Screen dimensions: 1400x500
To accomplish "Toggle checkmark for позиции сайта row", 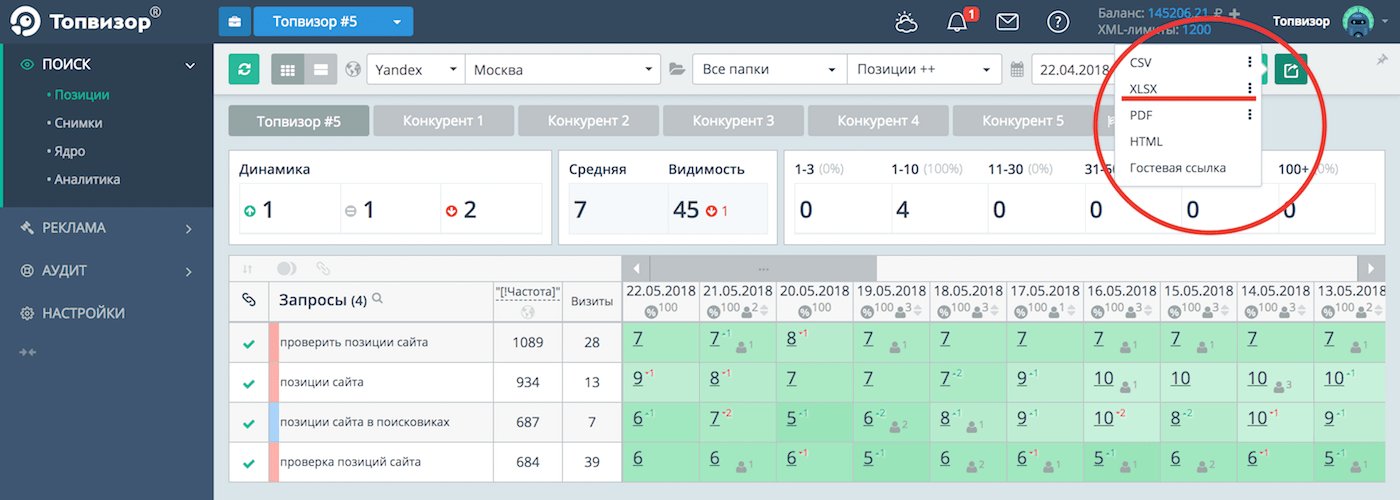I will pyautogui.click(x=249, y=383).
